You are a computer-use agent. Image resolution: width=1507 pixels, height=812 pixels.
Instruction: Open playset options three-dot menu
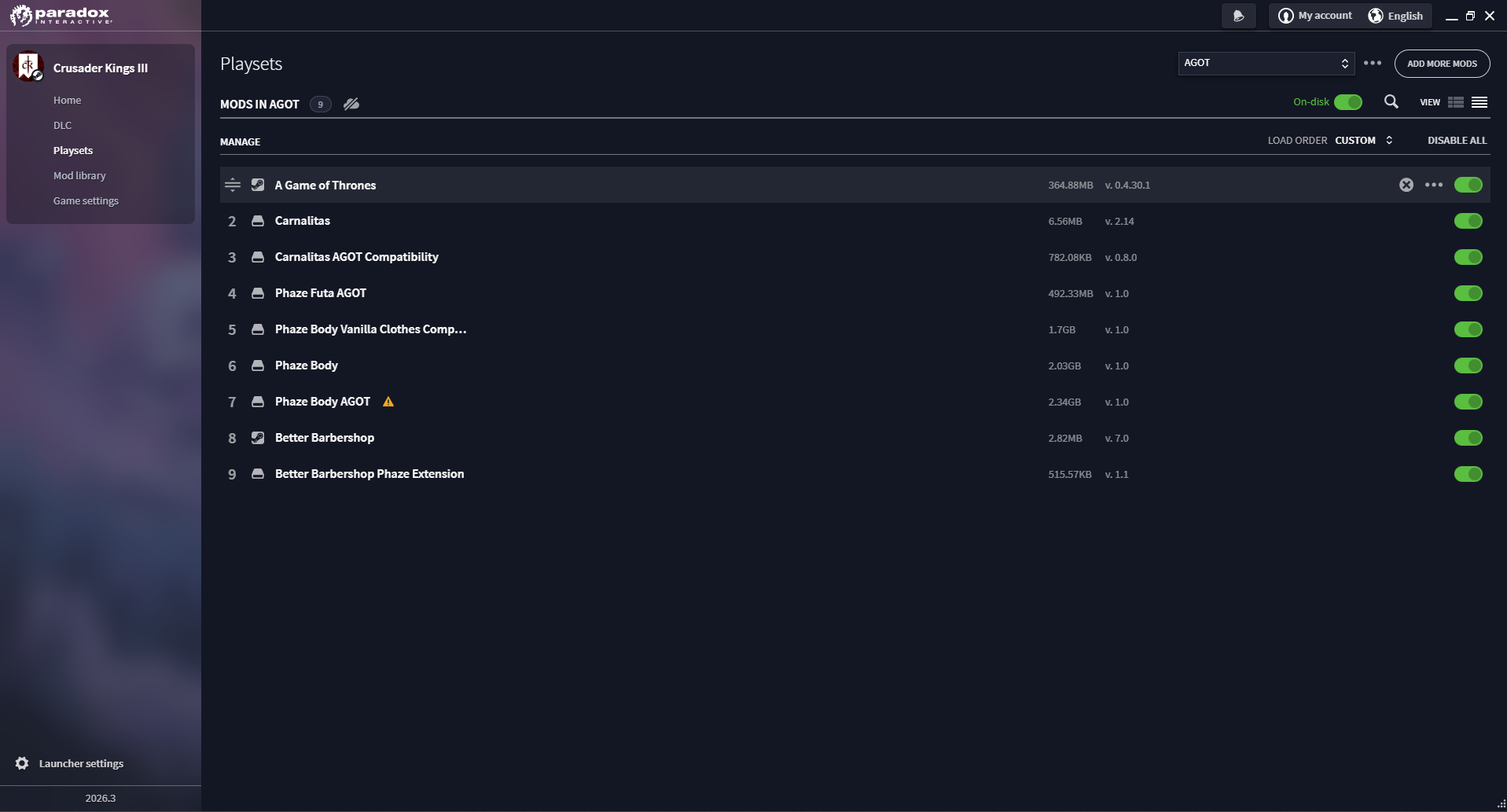point(1373,63)
